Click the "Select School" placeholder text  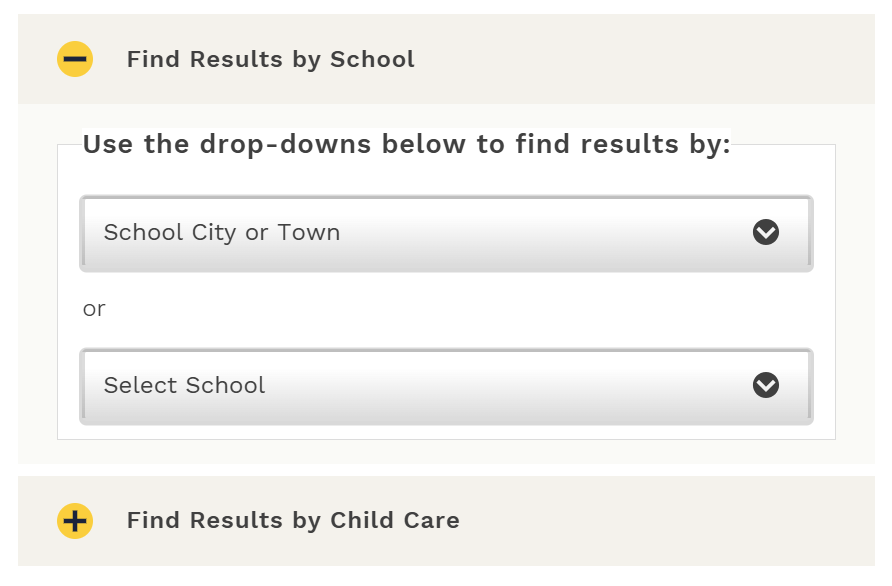coord(185,386)
